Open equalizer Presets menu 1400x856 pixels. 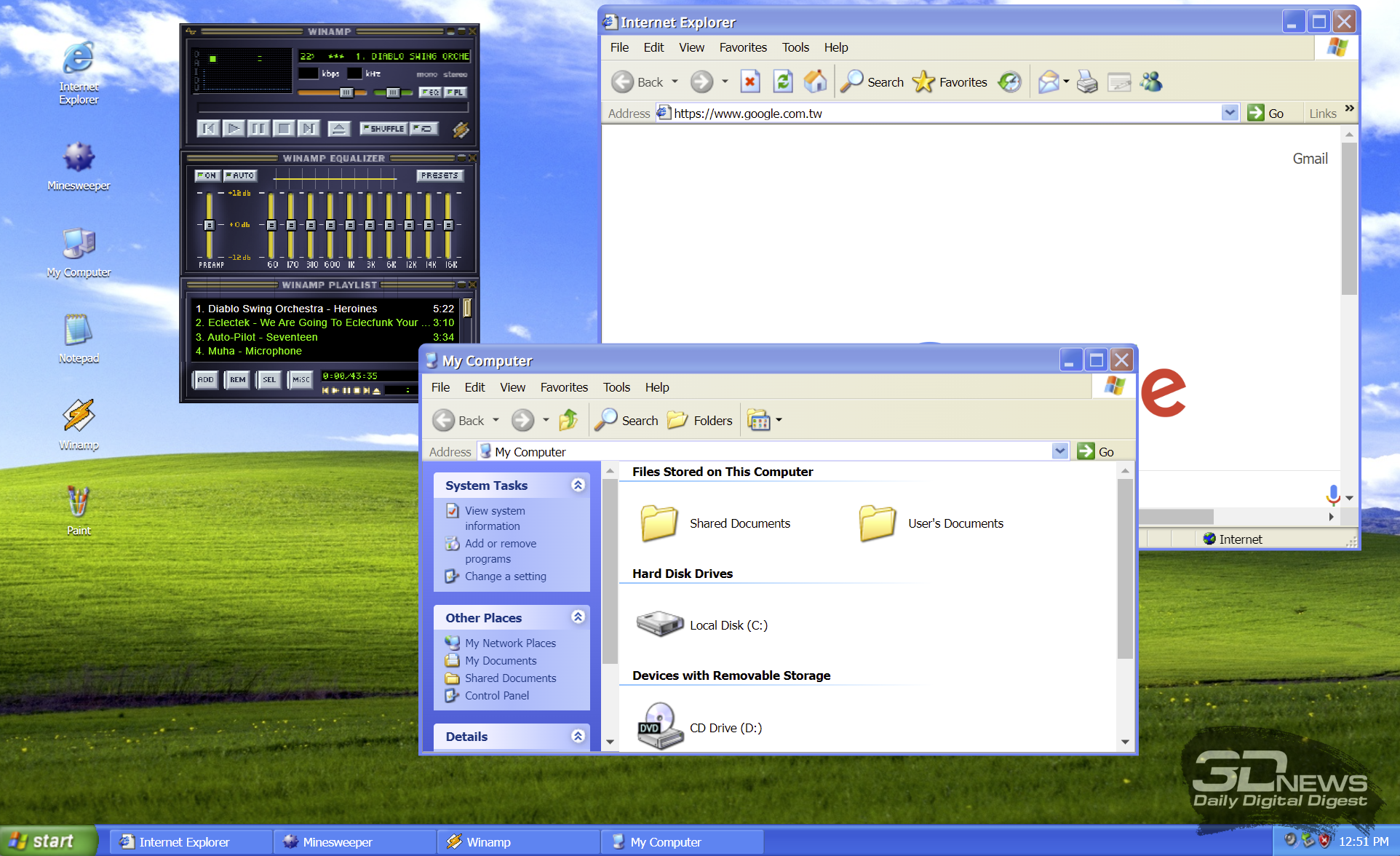tap(440, 175)
